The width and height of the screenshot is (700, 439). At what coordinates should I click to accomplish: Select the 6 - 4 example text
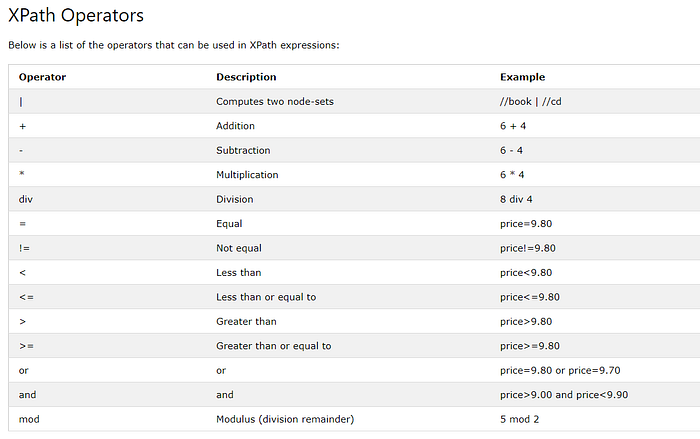point(511,151)
